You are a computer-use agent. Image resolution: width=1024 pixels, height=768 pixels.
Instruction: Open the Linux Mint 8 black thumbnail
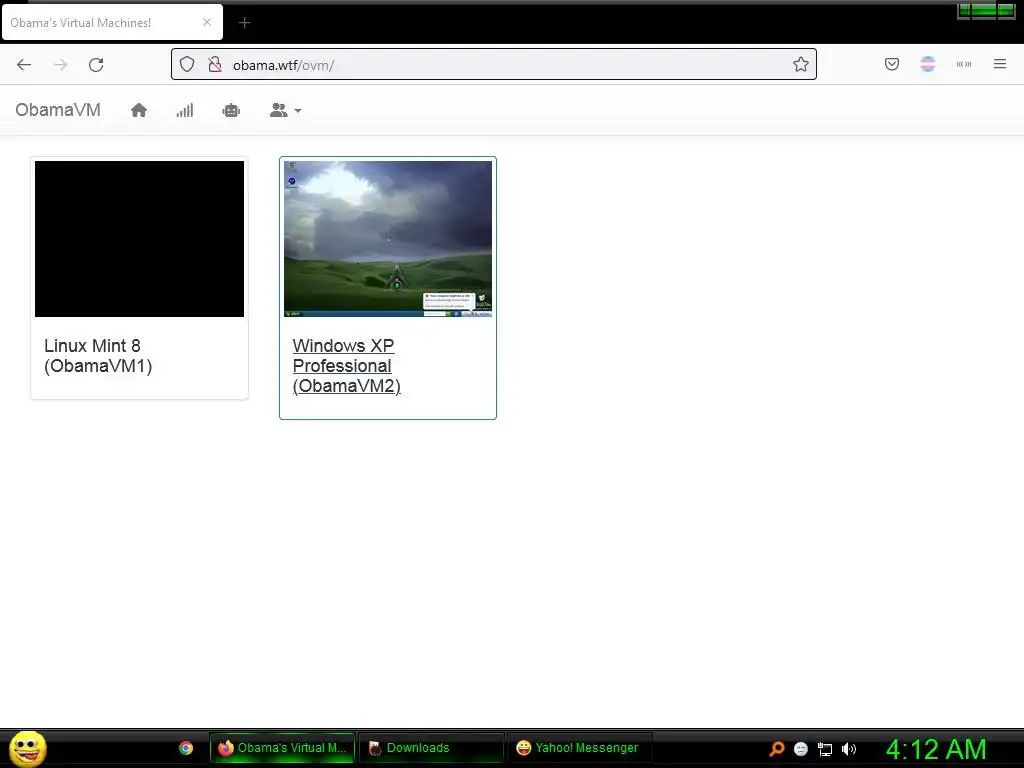pyautogui.click(x=139, y=239)
